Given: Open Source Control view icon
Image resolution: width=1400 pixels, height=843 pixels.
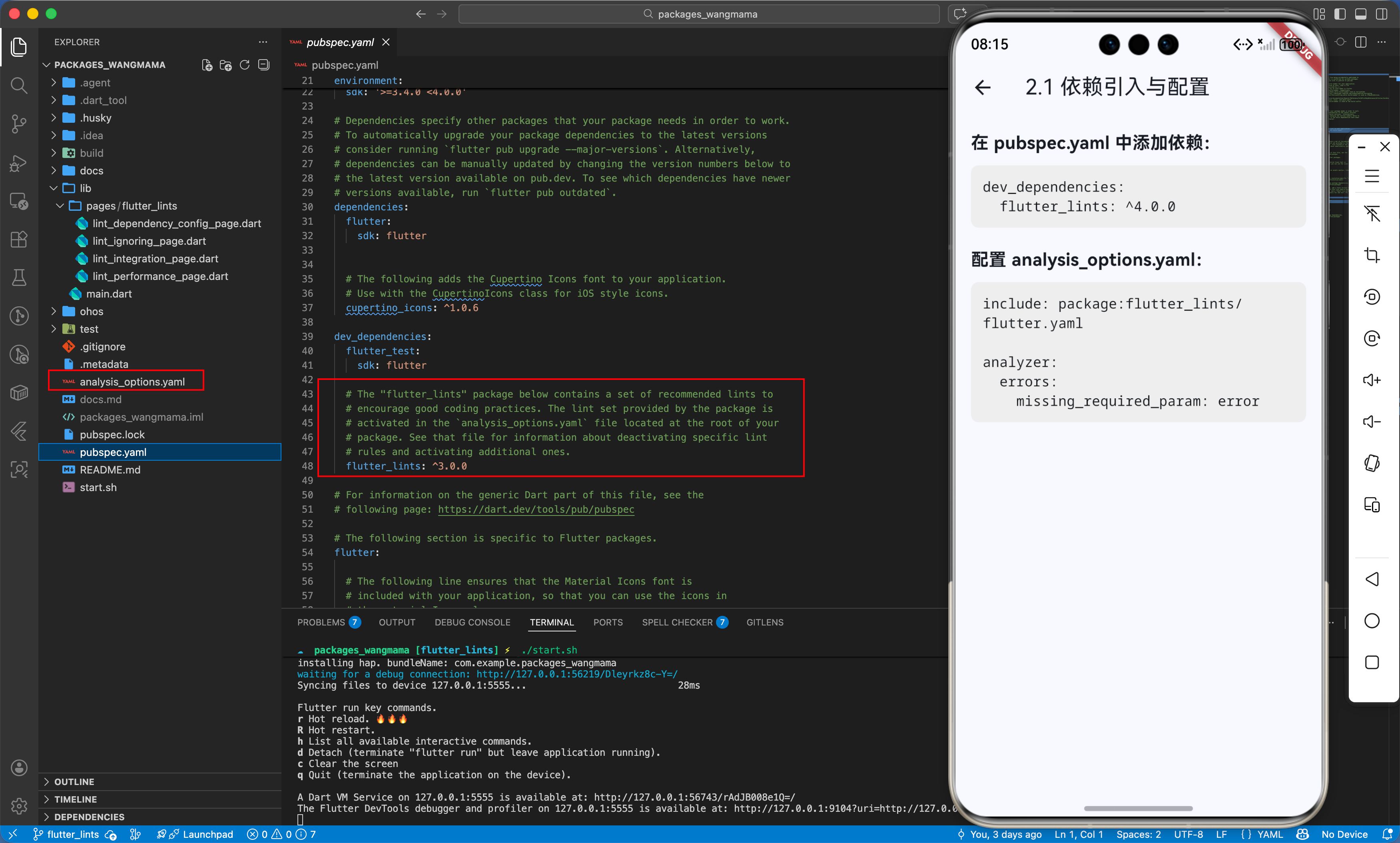Looking at the screenshot, I should [x=19, y=123].
